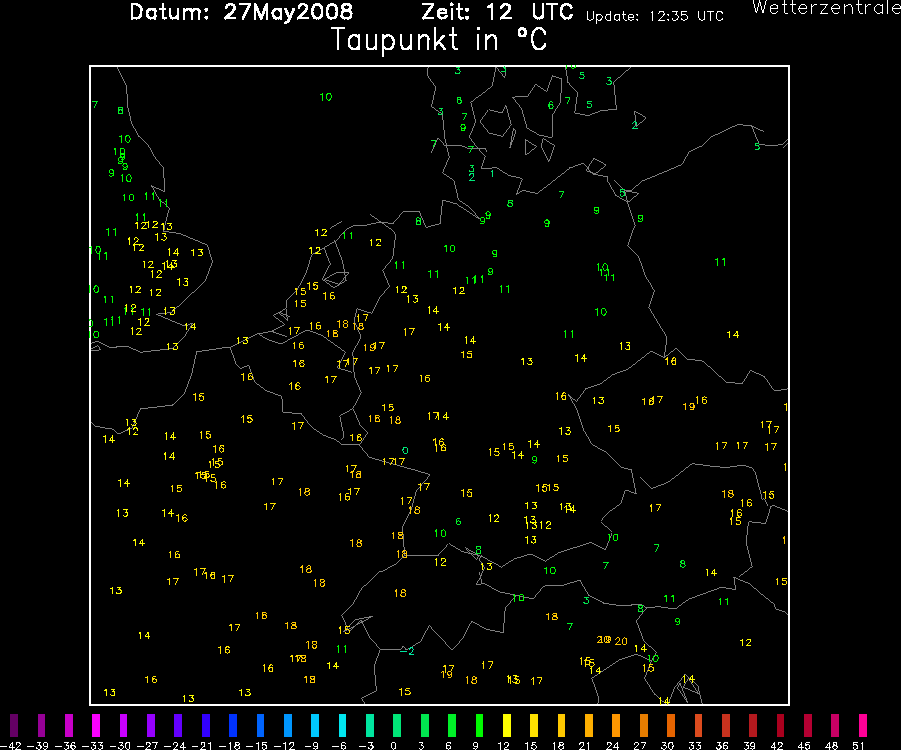Click the legend label "39"
Image resolution: width=901 pixels, height=750 pixels.
(x=749, y=745)
